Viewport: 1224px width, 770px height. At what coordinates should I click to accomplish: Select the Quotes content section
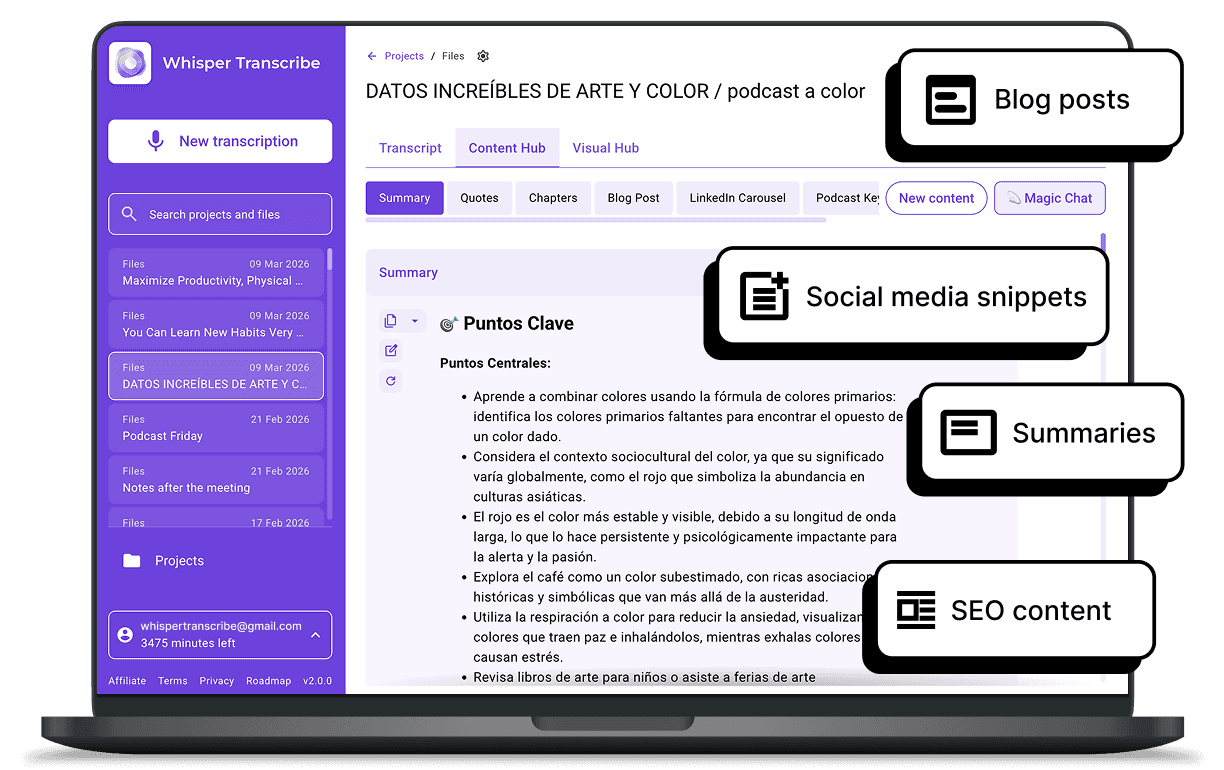[x=478, y=198]
